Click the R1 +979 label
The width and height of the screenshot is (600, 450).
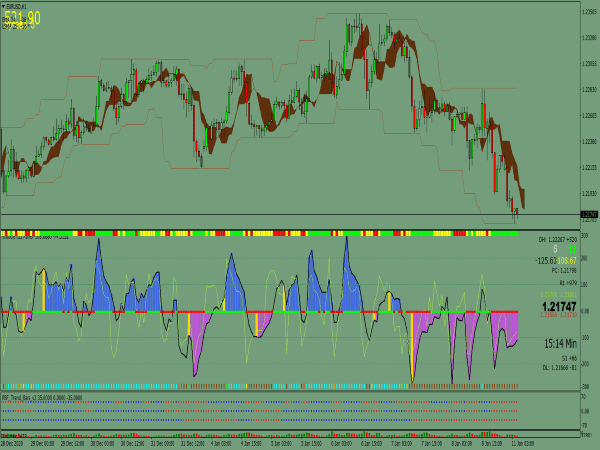(568, 283)
